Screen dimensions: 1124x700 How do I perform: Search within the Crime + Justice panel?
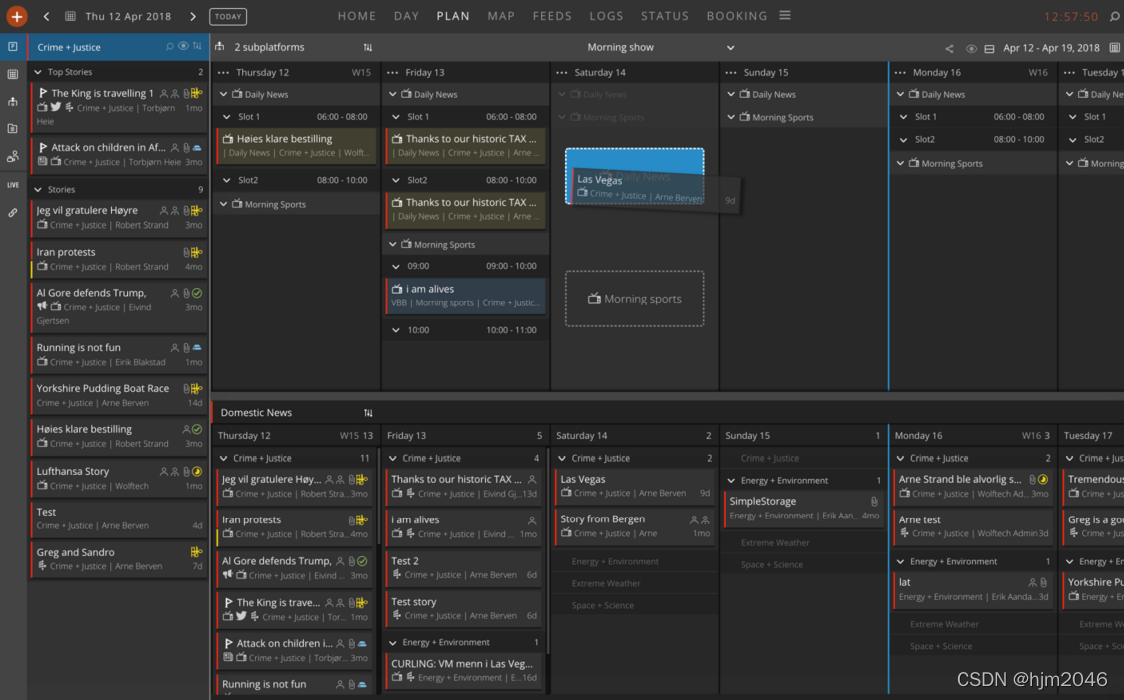point(170,47)
